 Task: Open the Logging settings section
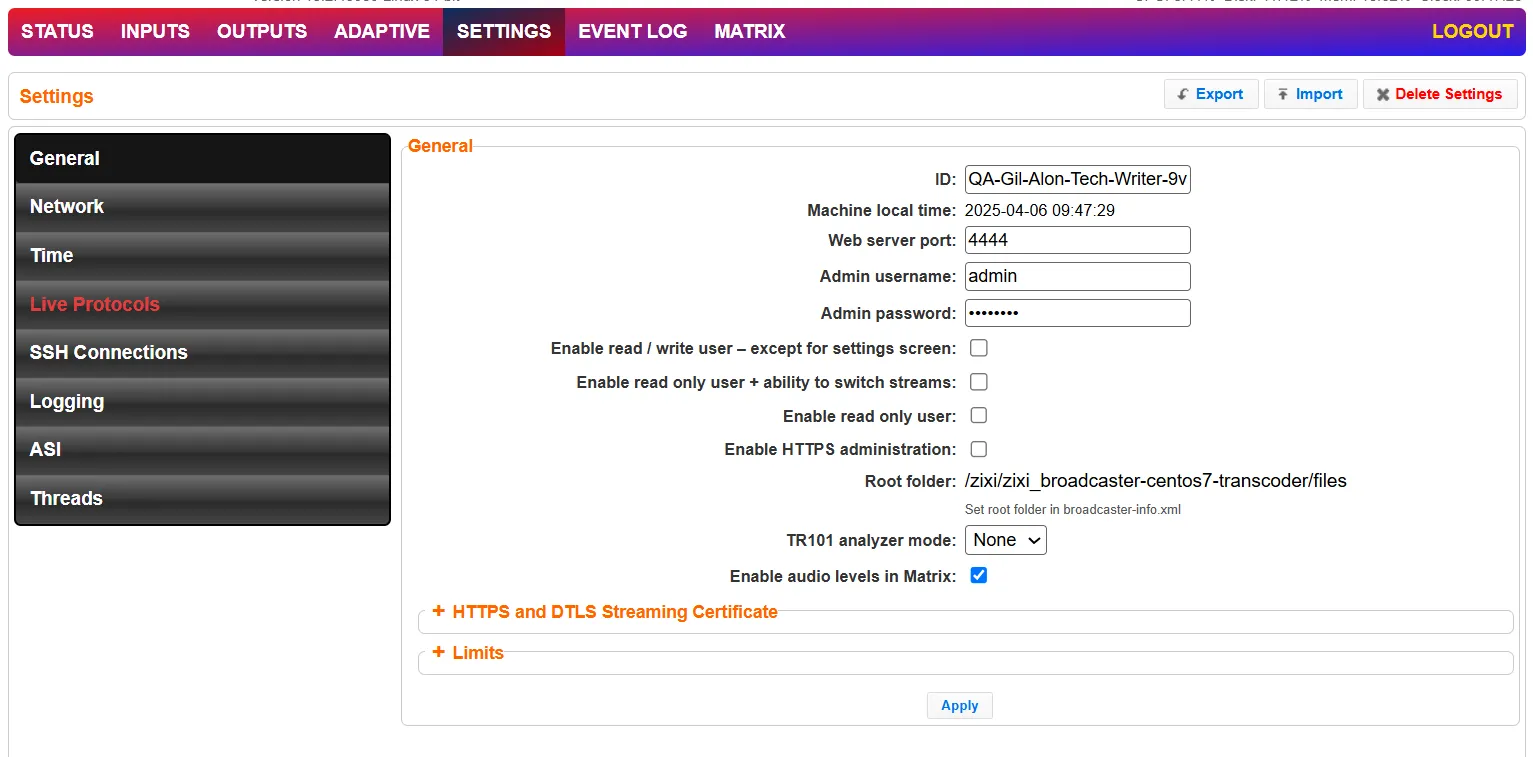(x=202, y=402)
